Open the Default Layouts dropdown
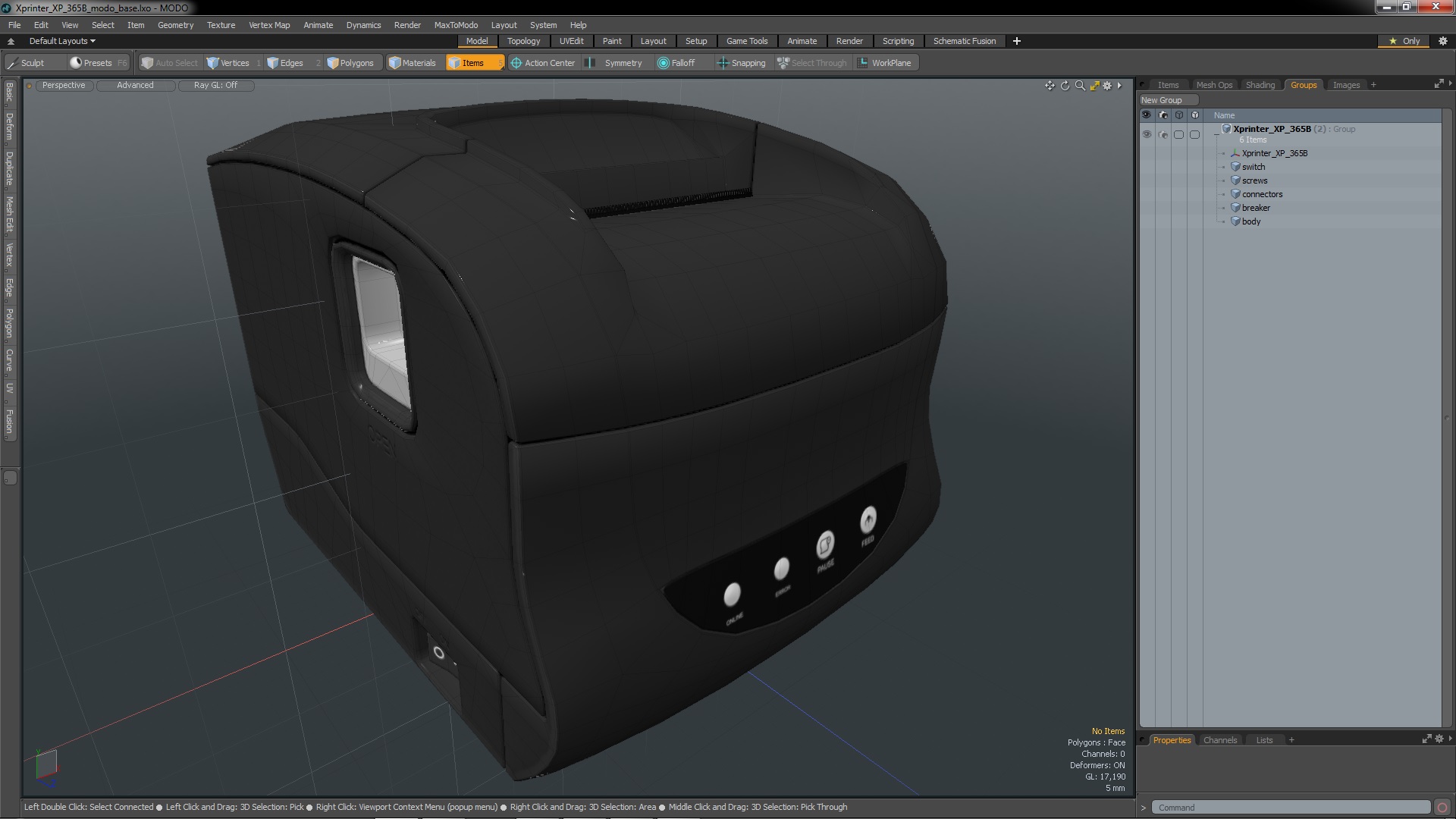 [x=62, y=41]
